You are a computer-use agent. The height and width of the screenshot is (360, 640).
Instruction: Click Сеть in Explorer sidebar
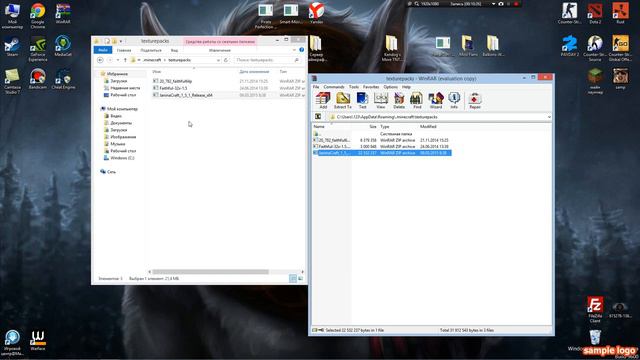pos(111,172)
